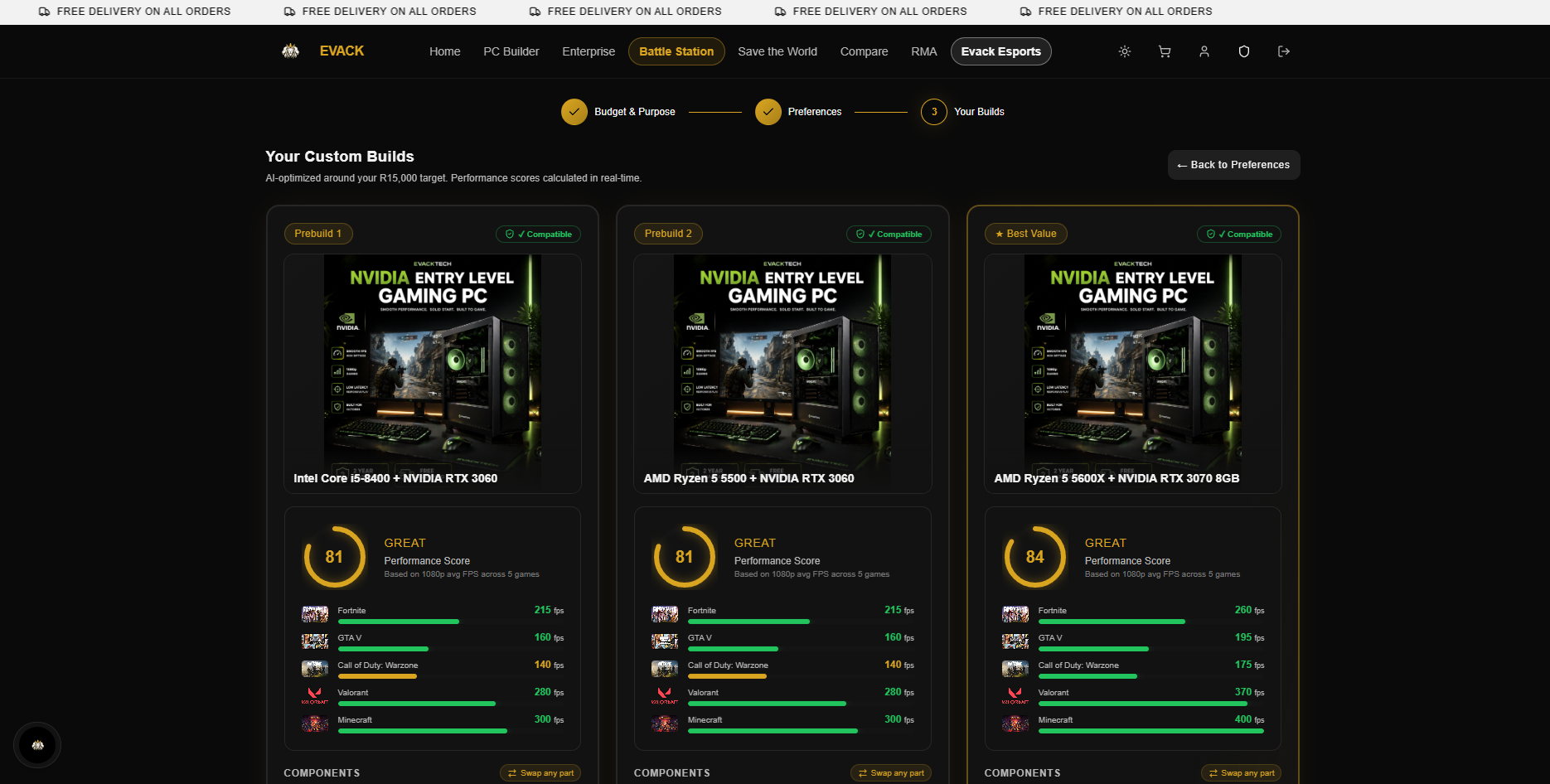Open the Compare page
The image size is (1550, 784).
point(865,51)
